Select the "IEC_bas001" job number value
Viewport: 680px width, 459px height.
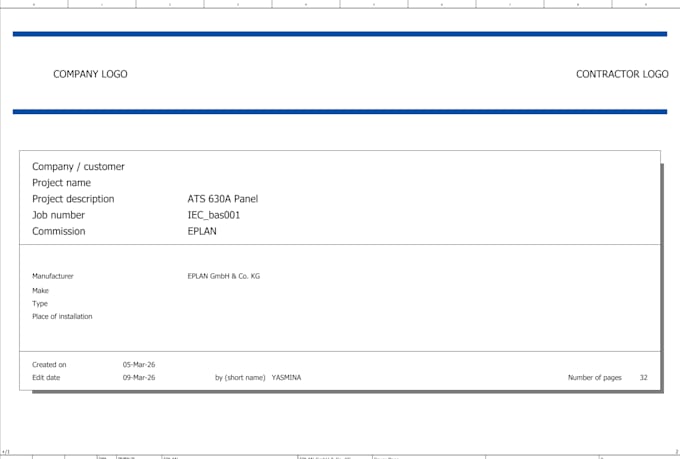pos(213,215)
